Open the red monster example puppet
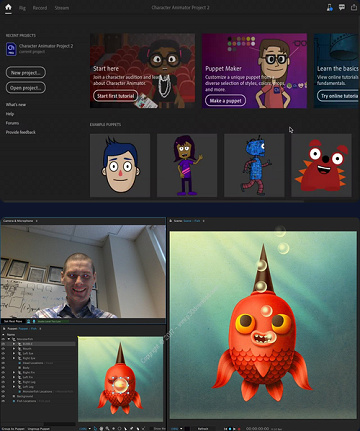 tap(321, 165)
